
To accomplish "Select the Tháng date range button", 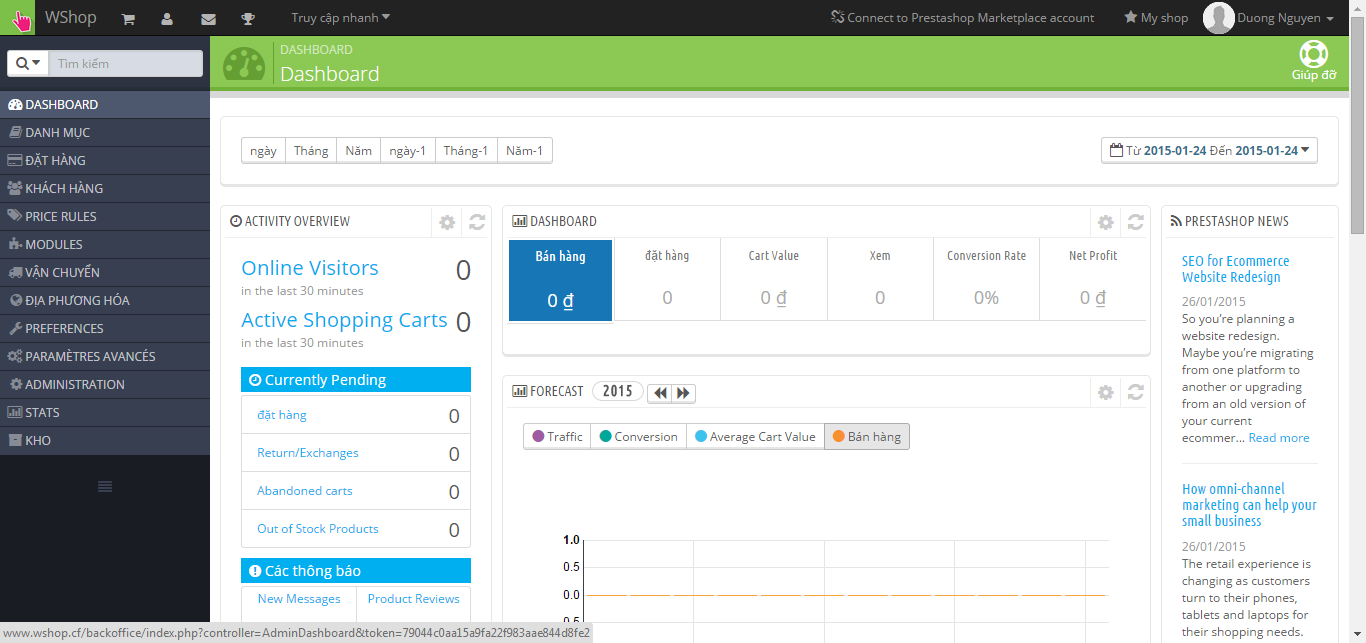I will tap(311, 151).
